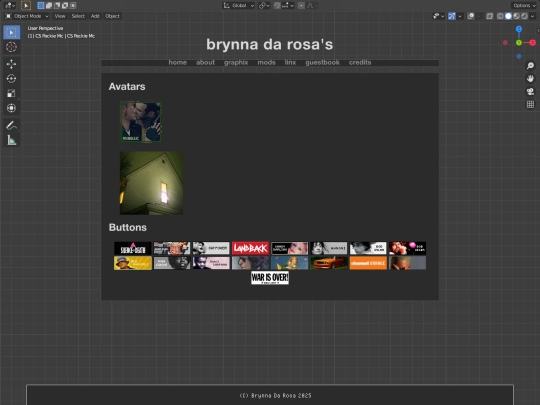This screenshot has width=540, height=405.
Task: Switch perspective/orthographic grid icon
Action: coord(530,104)
